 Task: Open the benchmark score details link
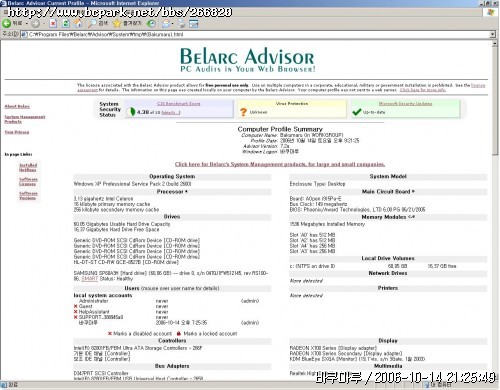(171, 113)
